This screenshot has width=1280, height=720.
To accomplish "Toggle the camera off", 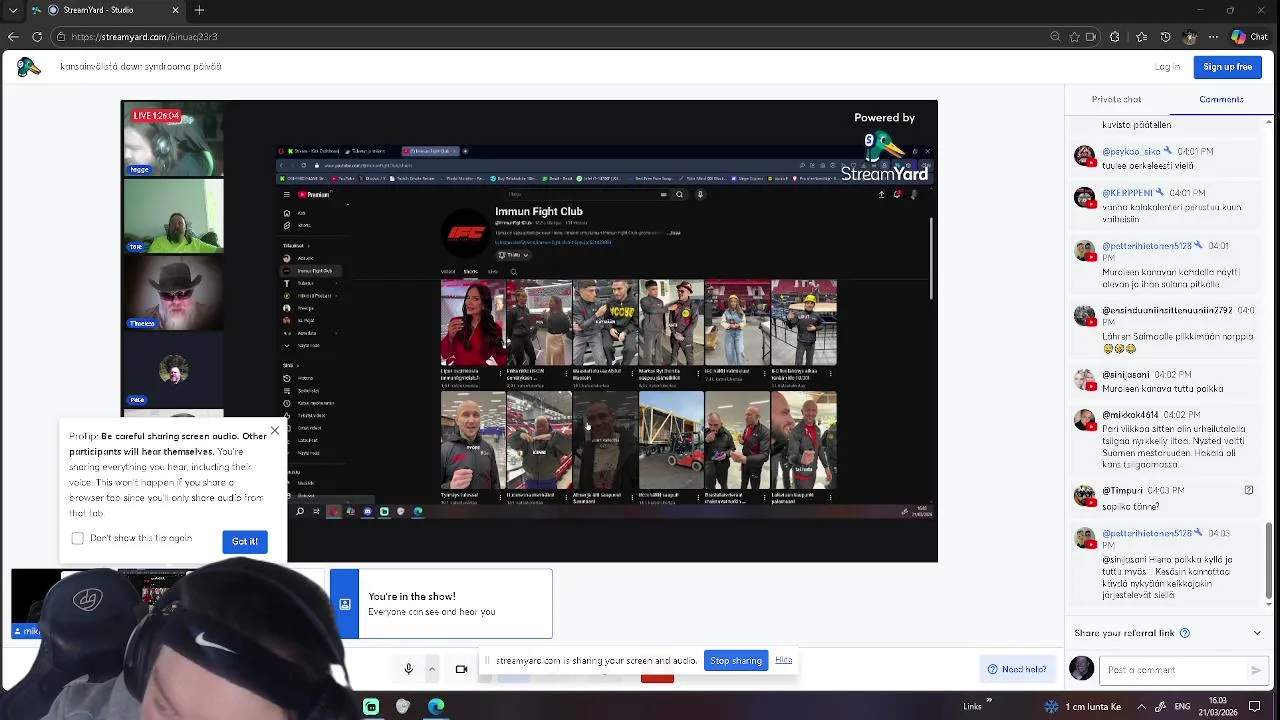I will click(461, 669).
